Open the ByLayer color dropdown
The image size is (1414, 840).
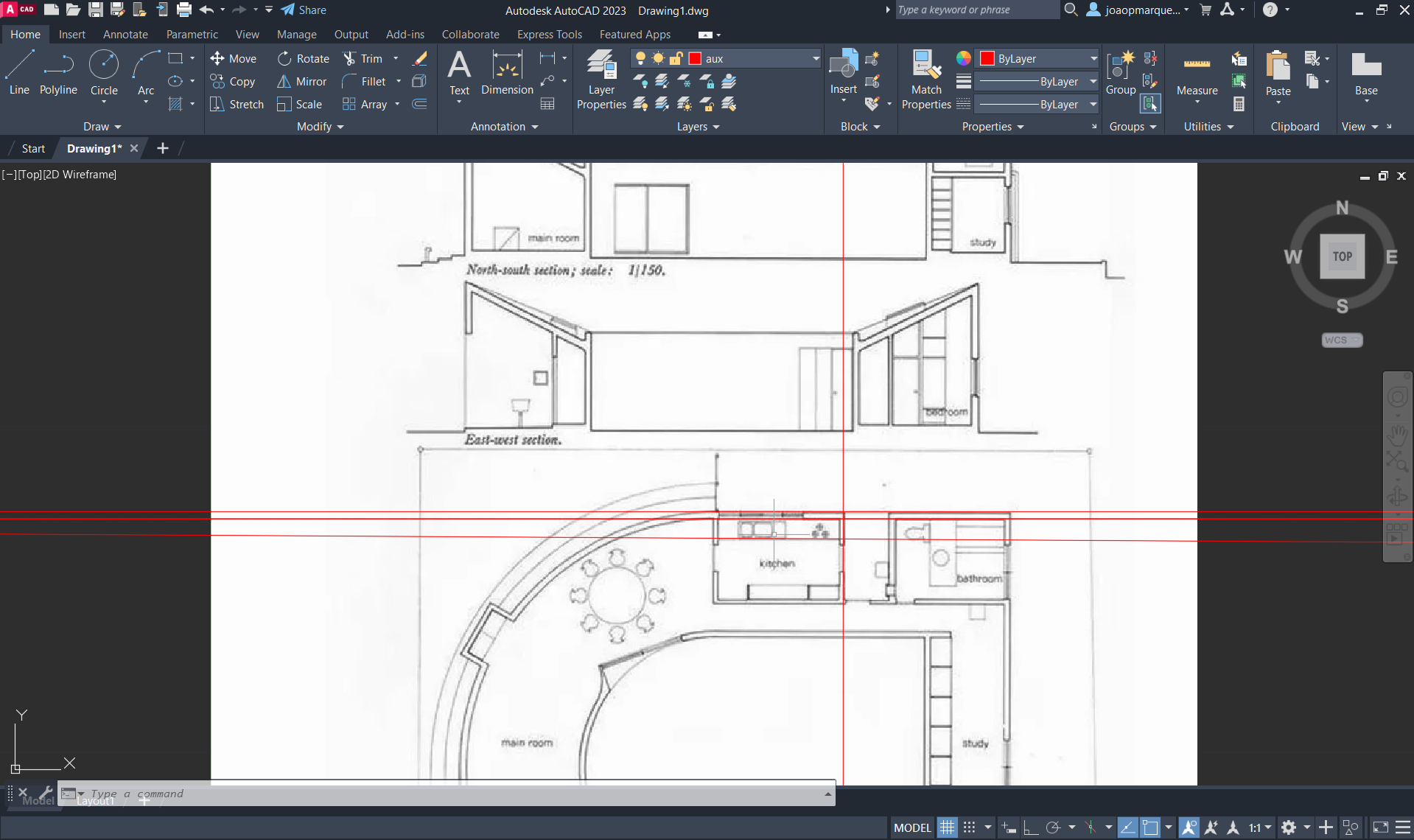click(x=1093, y=59)
